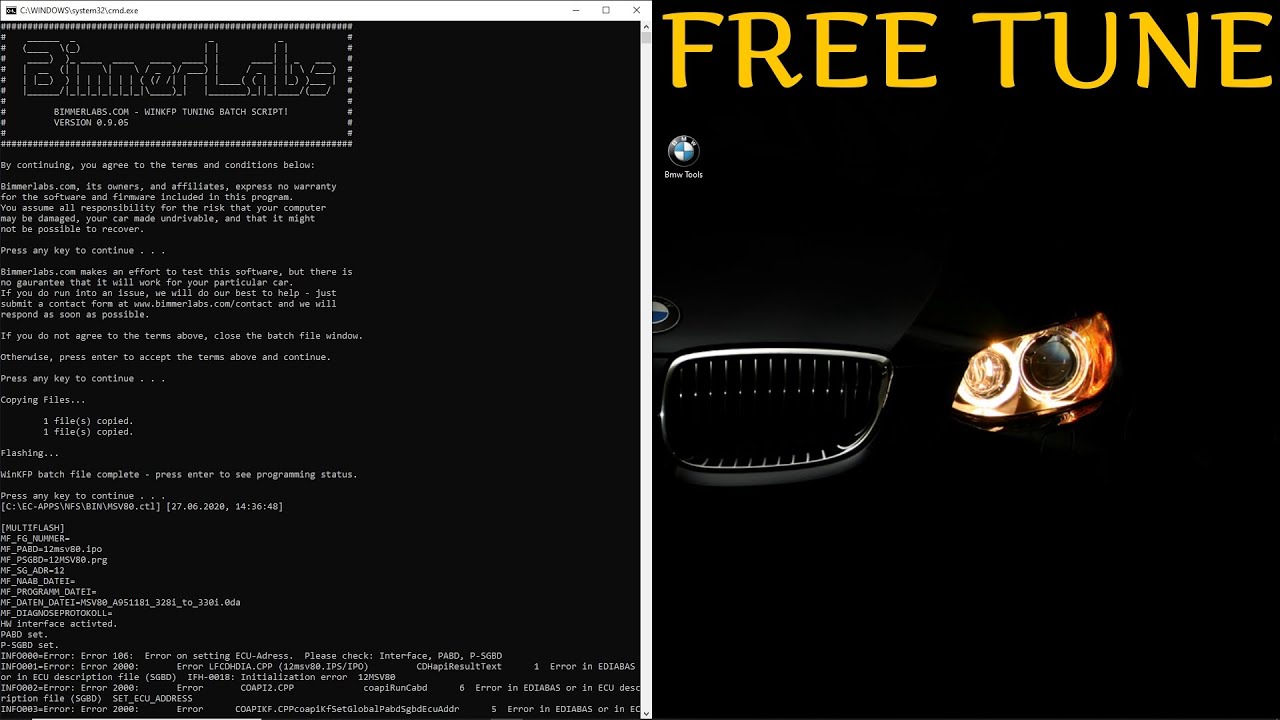Image resolution: width=1280 pixels, height=720 pixels.
Task: Click the "MF_DATEN_DATEI=MSV80_A951181_328i_to_330i.0da" line
Action: pos(121,602)
